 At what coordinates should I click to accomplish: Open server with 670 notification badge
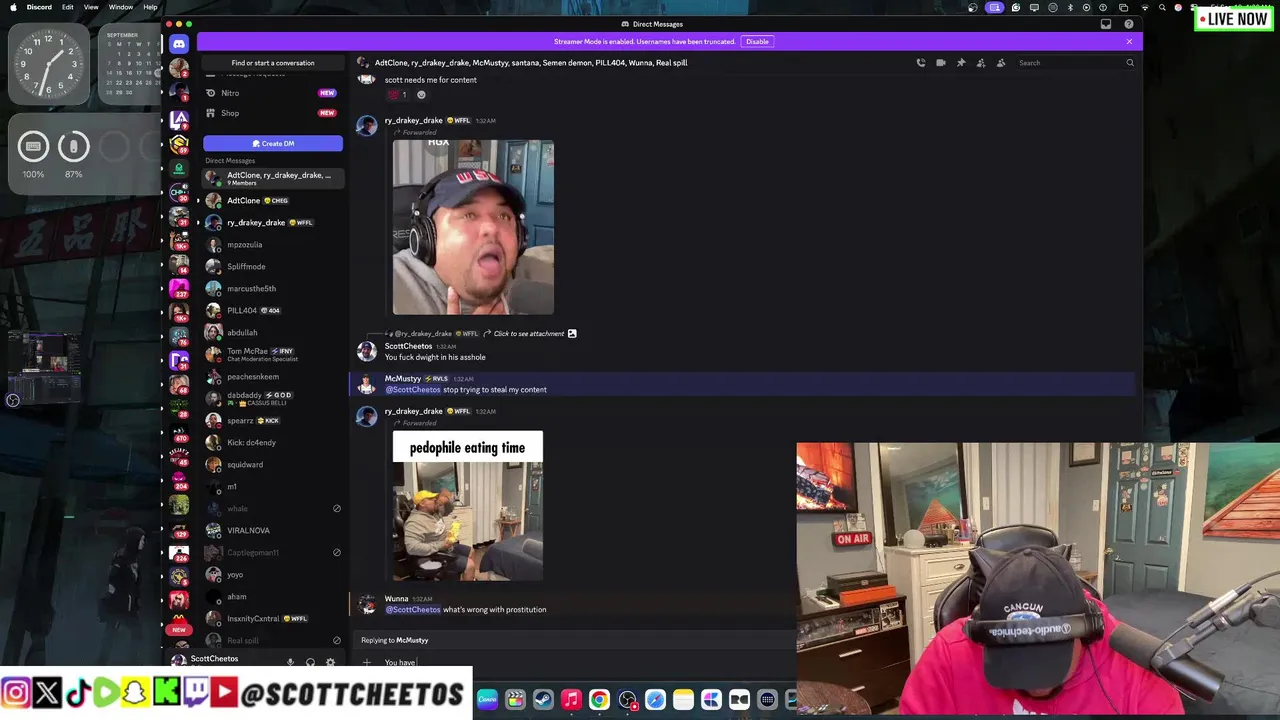(179, 433)
